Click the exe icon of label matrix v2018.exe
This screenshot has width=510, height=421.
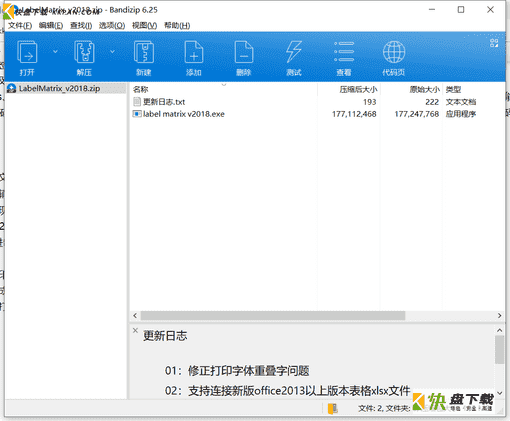(137, 114)
